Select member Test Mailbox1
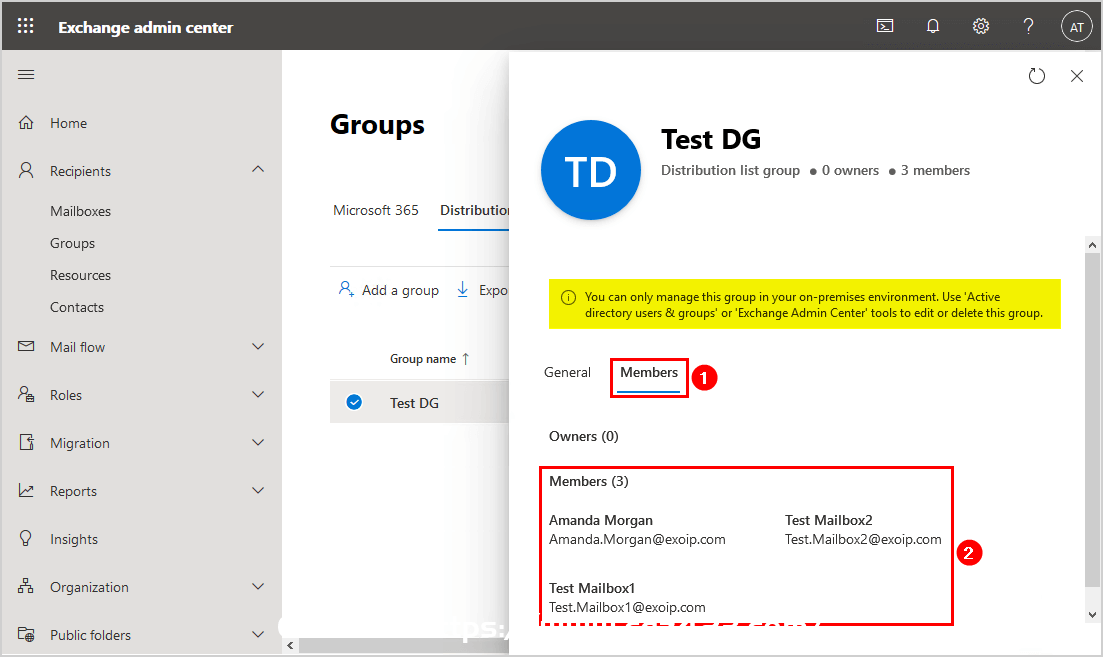This screenshot has height=657, width=1103. (x=592, y=588)
